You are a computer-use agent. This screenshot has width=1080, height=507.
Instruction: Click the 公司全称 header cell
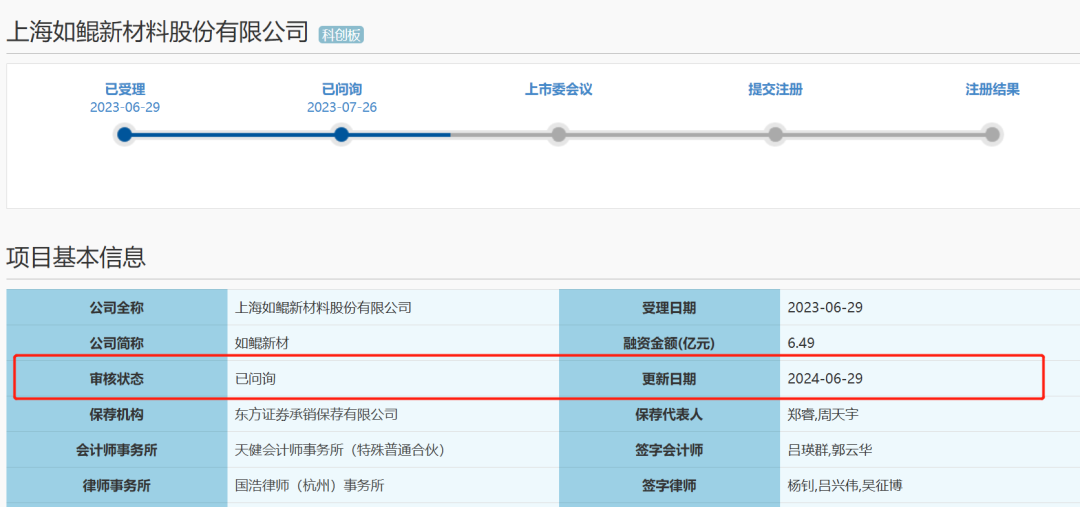click(117, 307)
